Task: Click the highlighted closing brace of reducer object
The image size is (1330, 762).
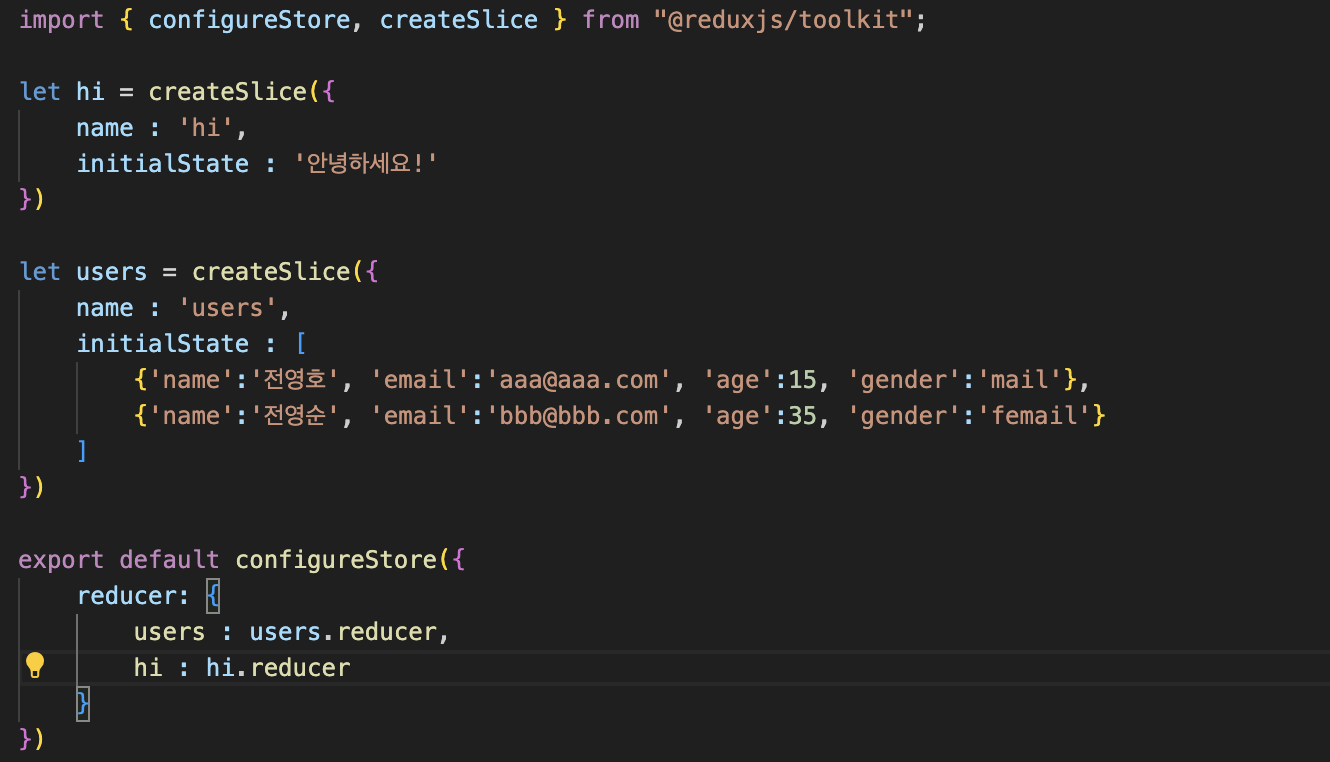Action: (83, 703)
